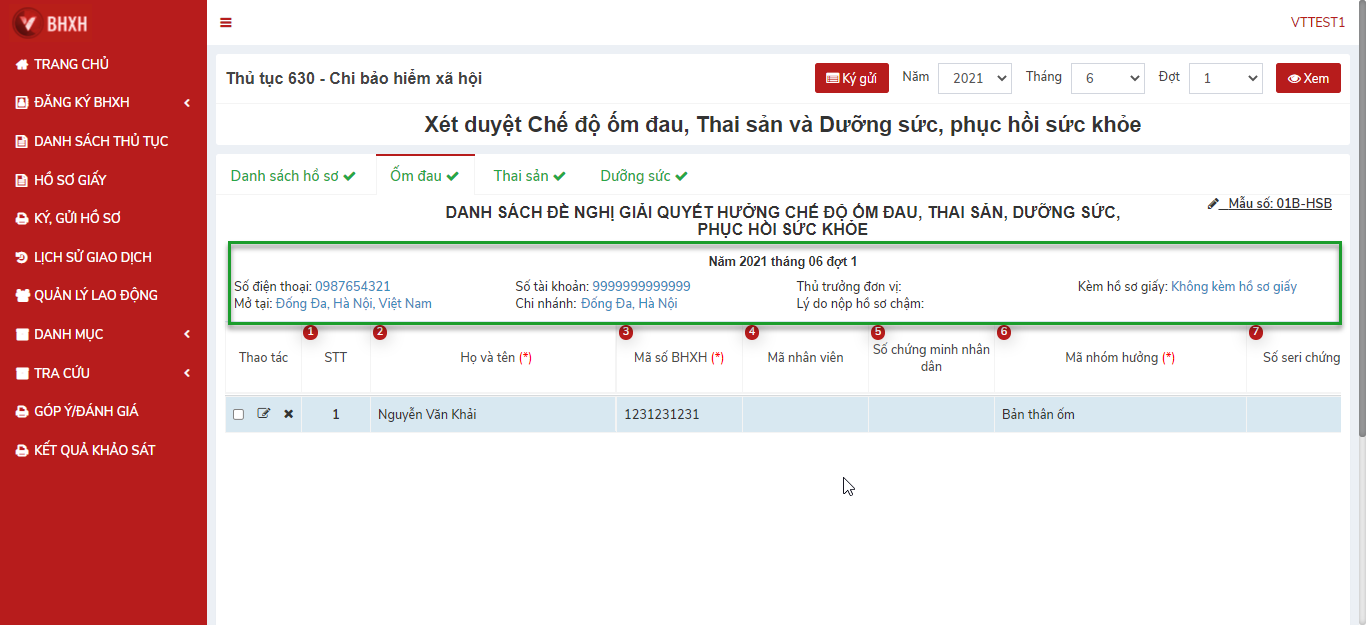The width and height of the screenshot is (1366, 625).
Task: Click the printer icon beside KÝ, GỬI HỒ SƠ
Action: click(x=22, y=219)
